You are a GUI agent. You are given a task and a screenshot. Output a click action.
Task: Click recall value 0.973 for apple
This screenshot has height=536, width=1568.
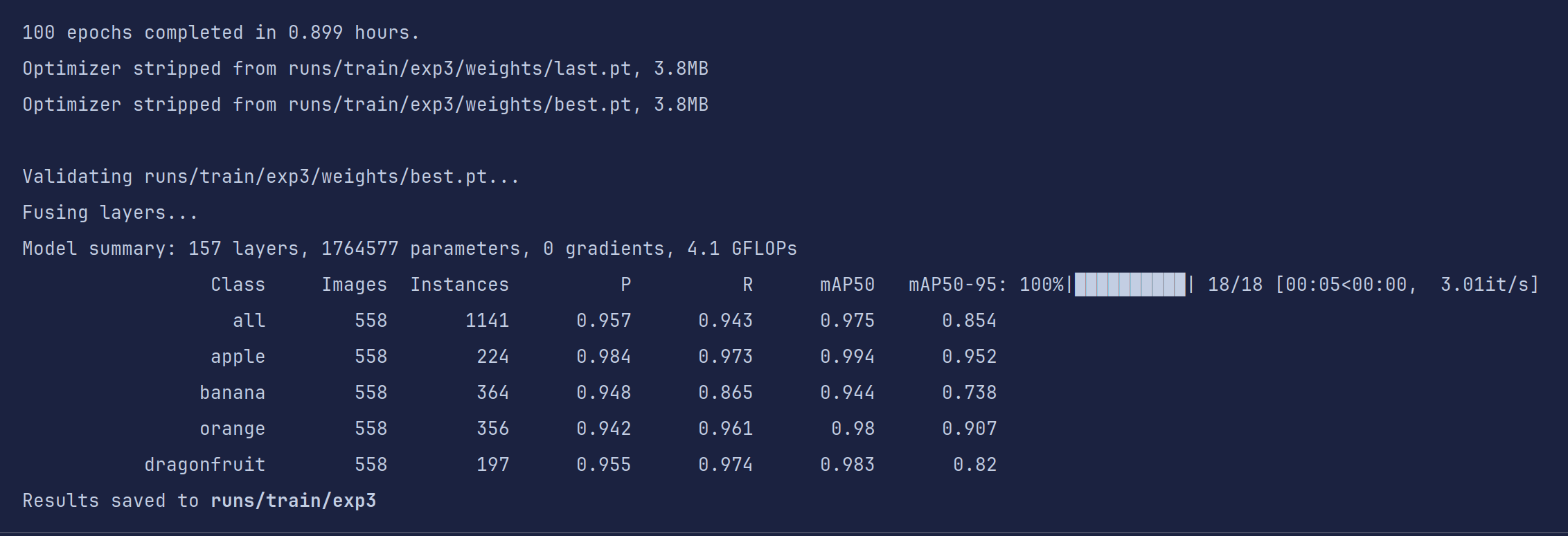[x=725, y=357]
